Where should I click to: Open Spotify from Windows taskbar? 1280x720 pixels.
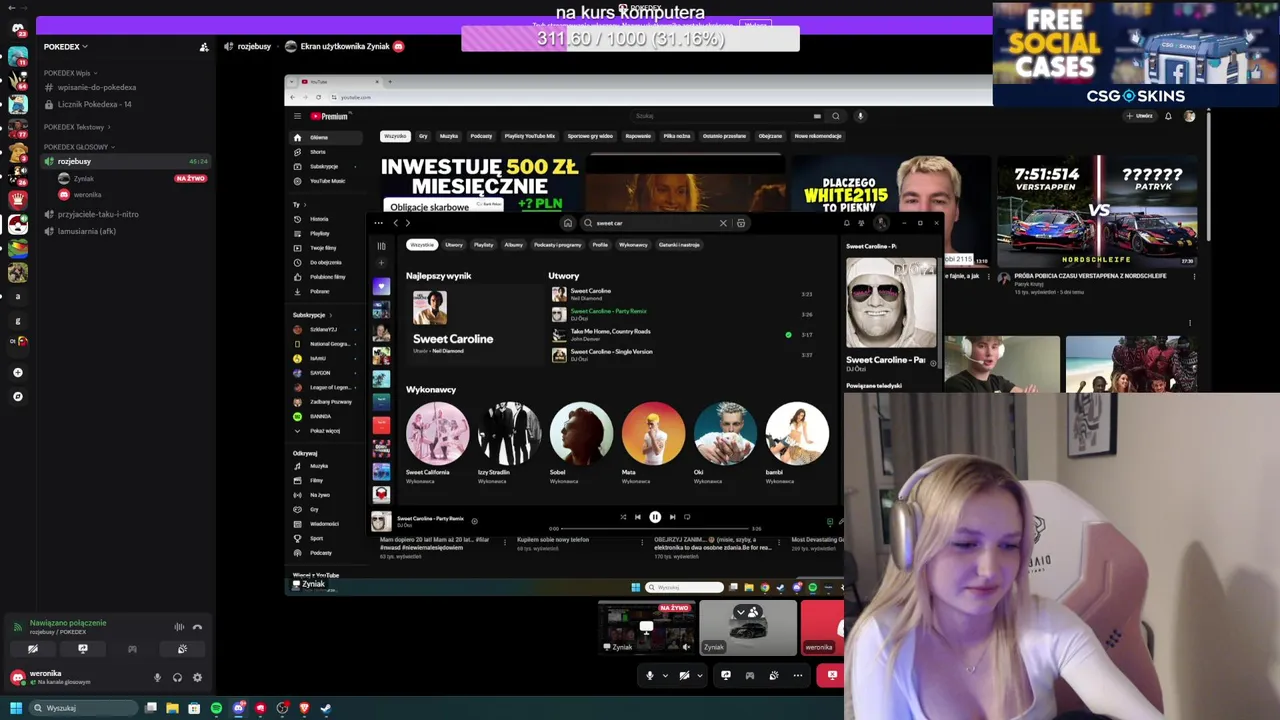click(216, 708)
